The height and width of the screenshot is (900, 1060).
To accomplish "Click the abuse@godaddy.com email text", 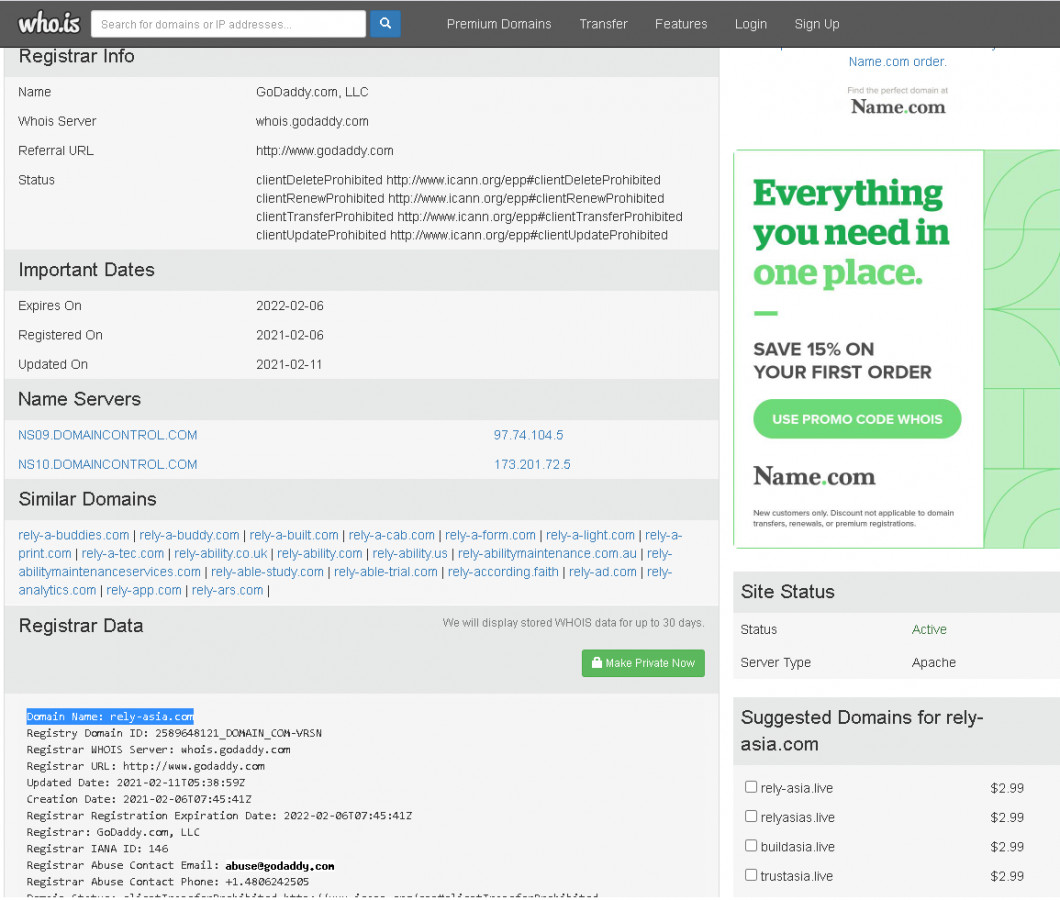I will 280,866.
